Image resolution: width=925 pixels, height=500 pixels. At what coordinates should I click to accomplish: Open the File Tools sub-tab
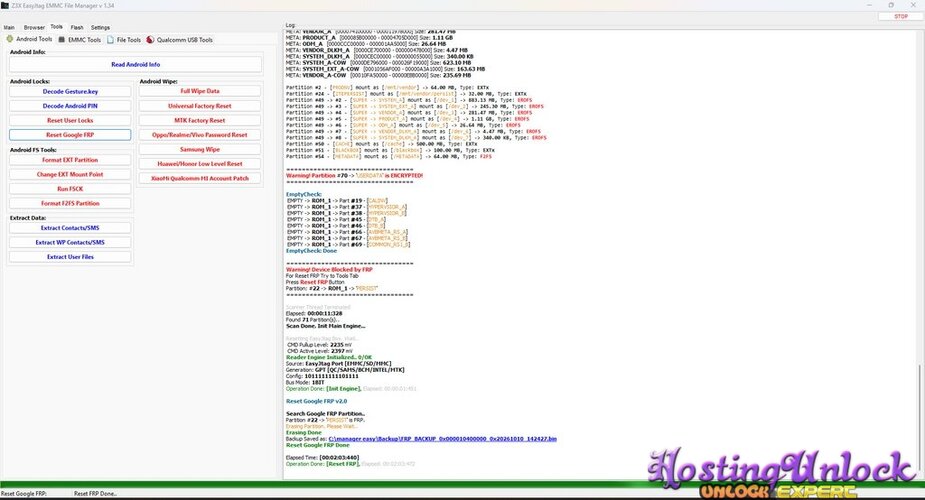coord(124,40)
